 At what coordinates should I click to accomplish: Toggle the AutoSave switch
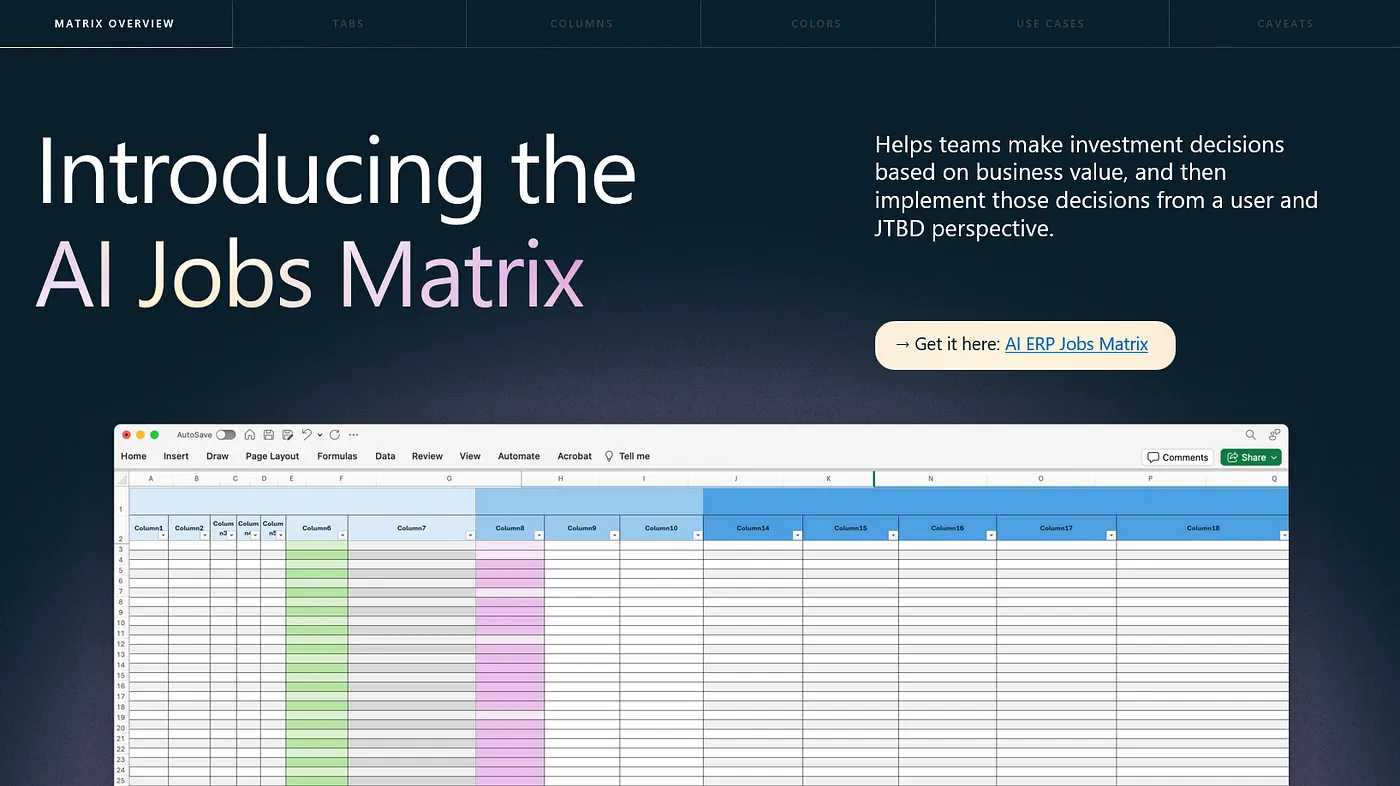[226, 435]
